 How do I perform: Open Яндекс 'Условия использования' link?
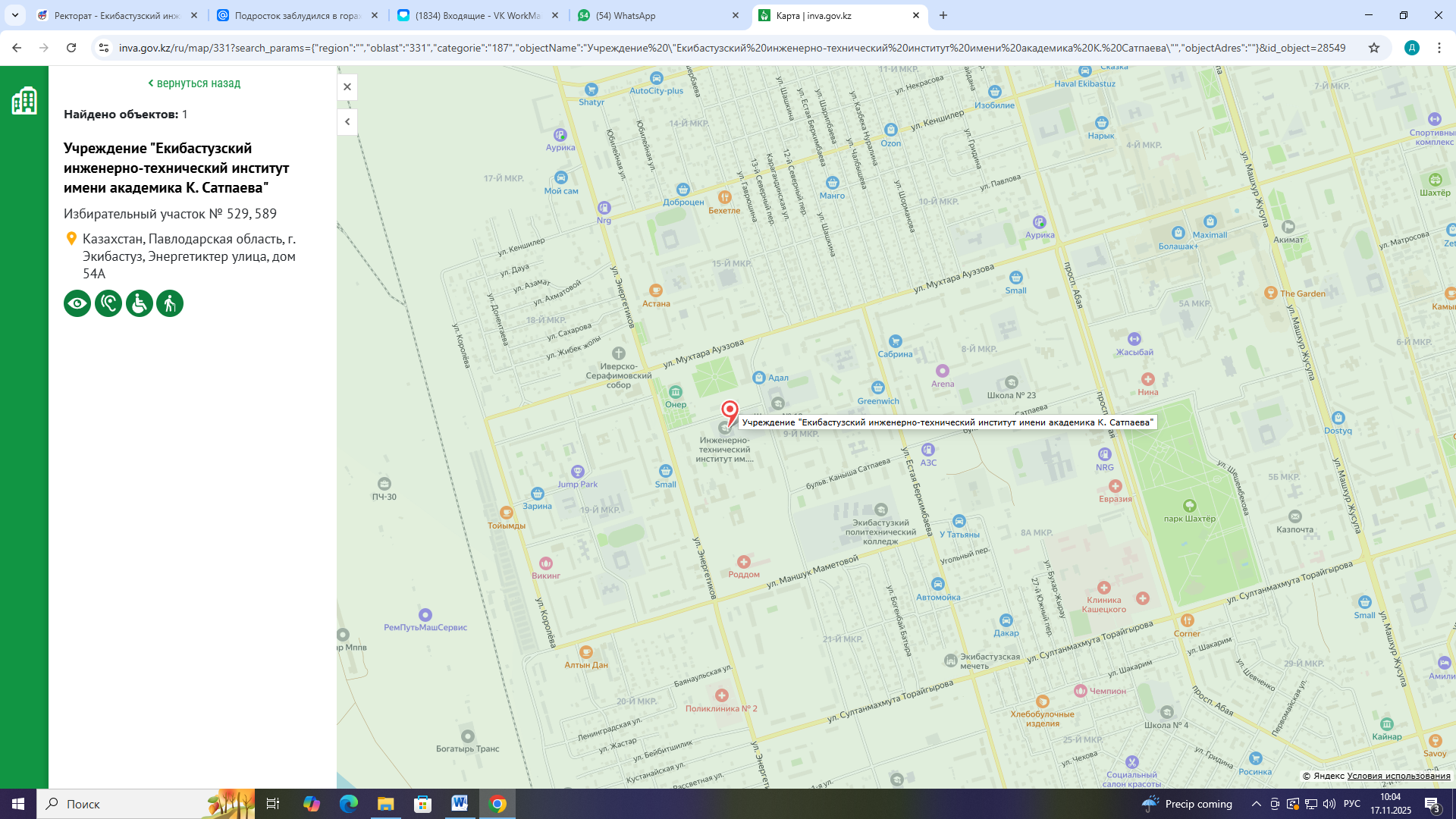coord(1398,776)
